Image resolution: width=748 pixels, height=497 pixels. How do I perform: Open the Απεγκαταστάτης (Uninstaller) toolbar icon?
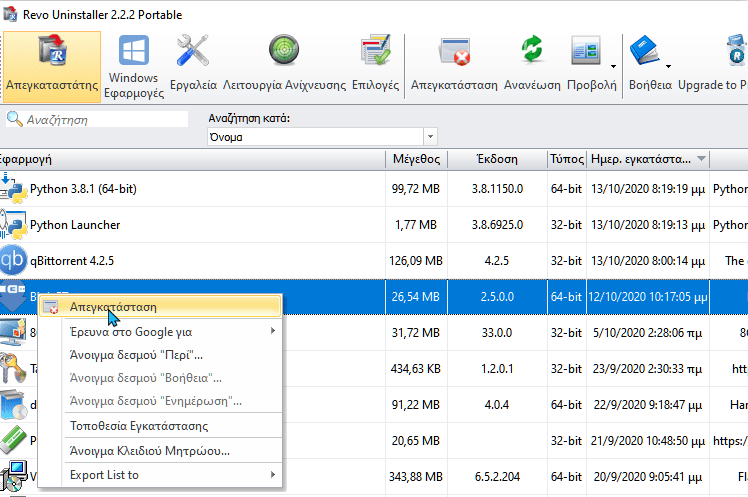pyautogui.click(x=52, y=50)
